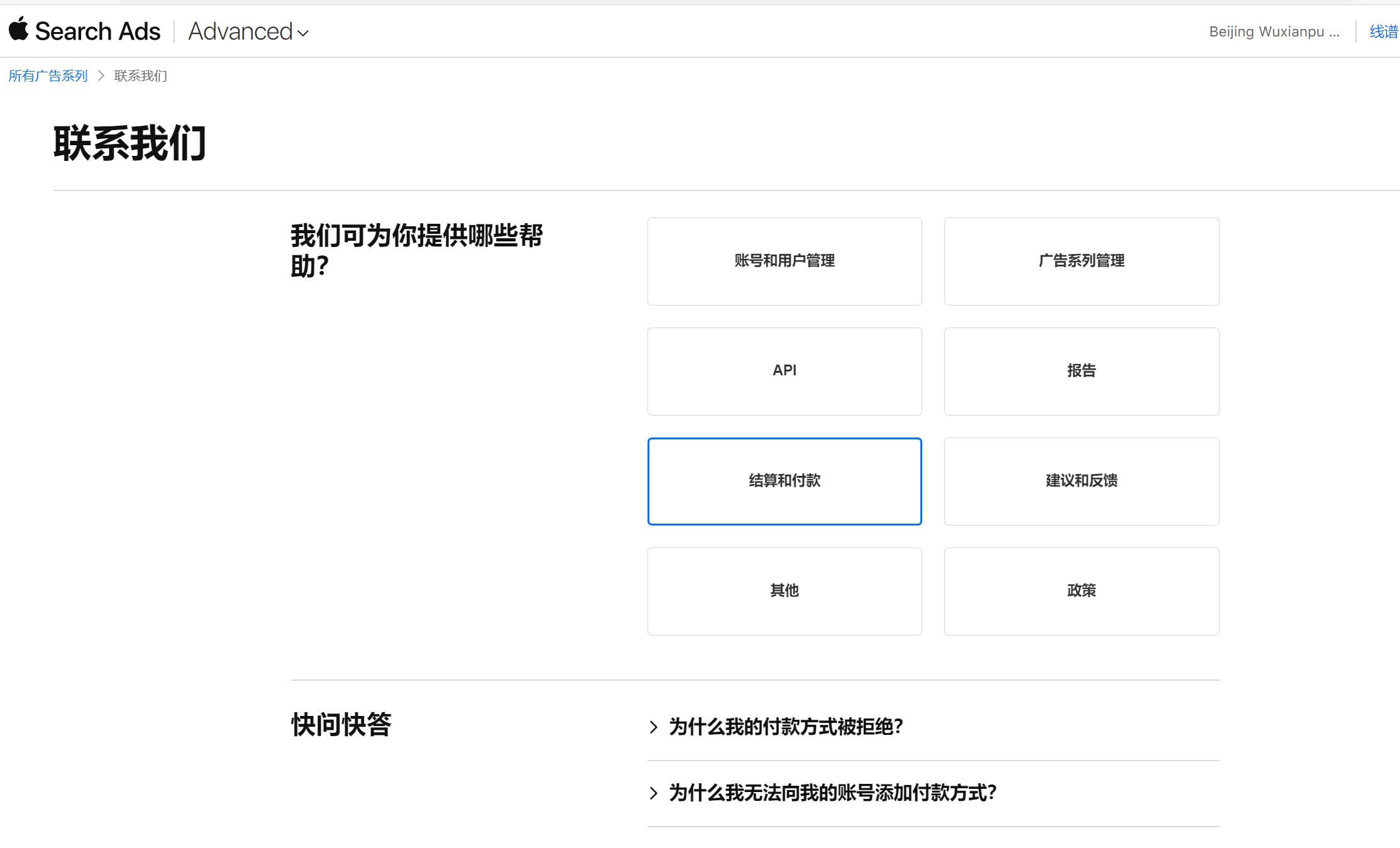The image size is (1400, 848).
Task: Expand the question 为什么我的付款方式被拒绝?
Action: (786, 726)
